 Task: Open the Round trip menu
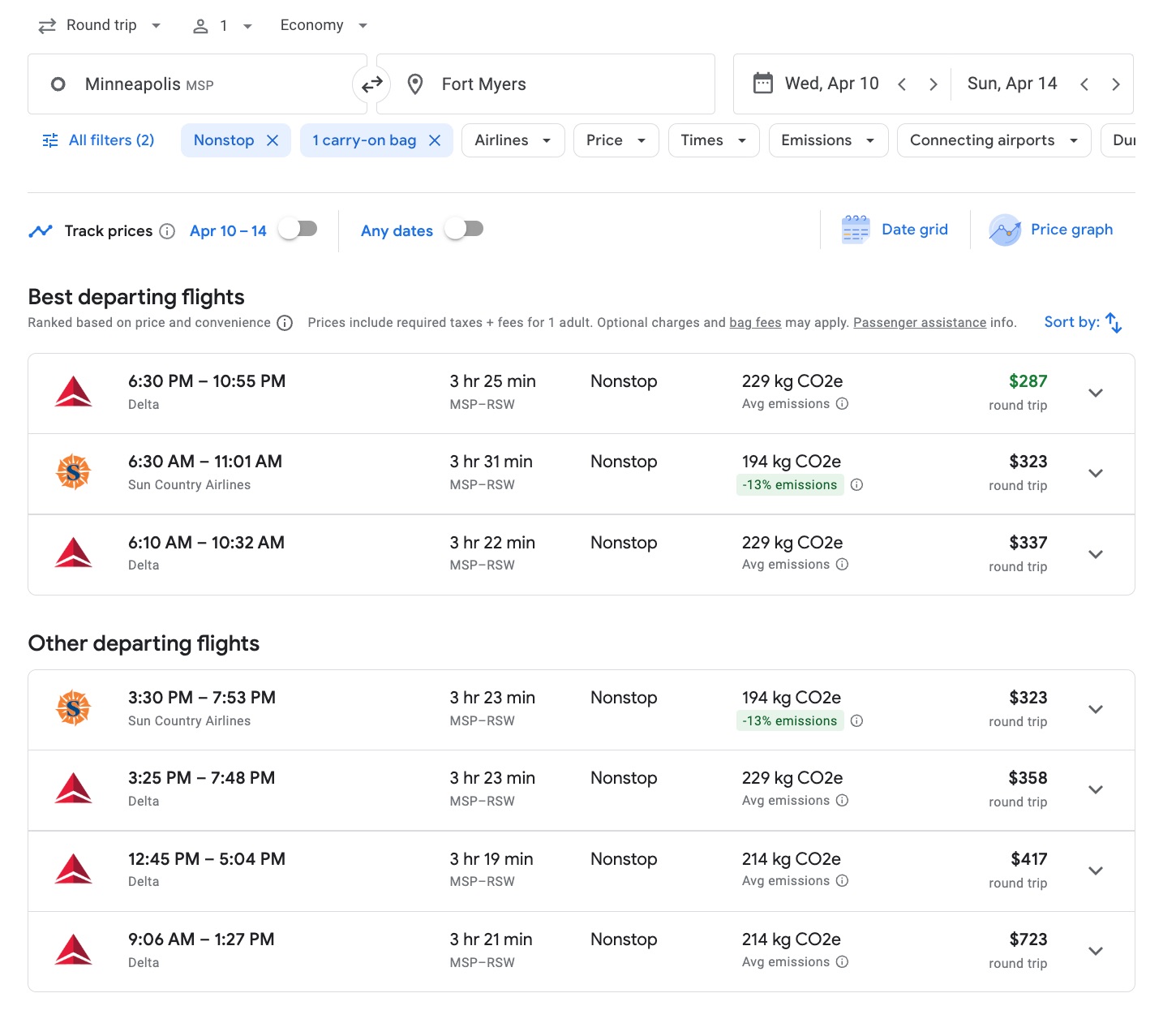coord(99,24)
